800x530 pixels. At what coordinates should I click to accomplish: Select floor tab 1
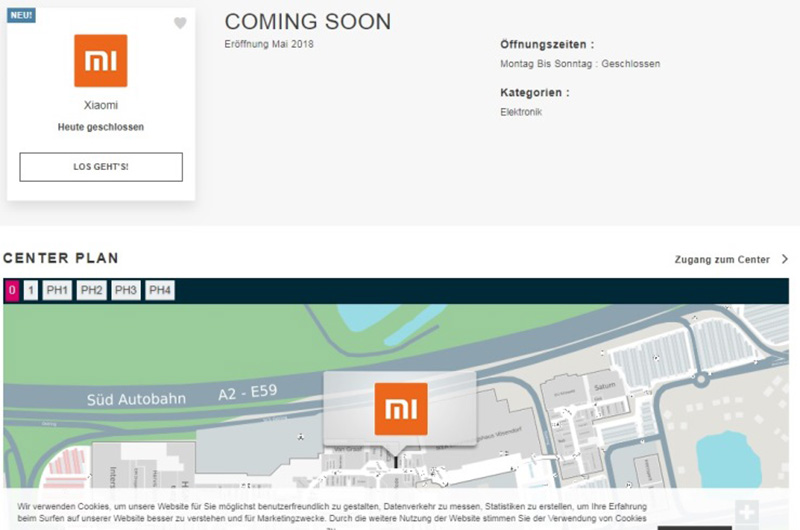click(x=31, y=290)
